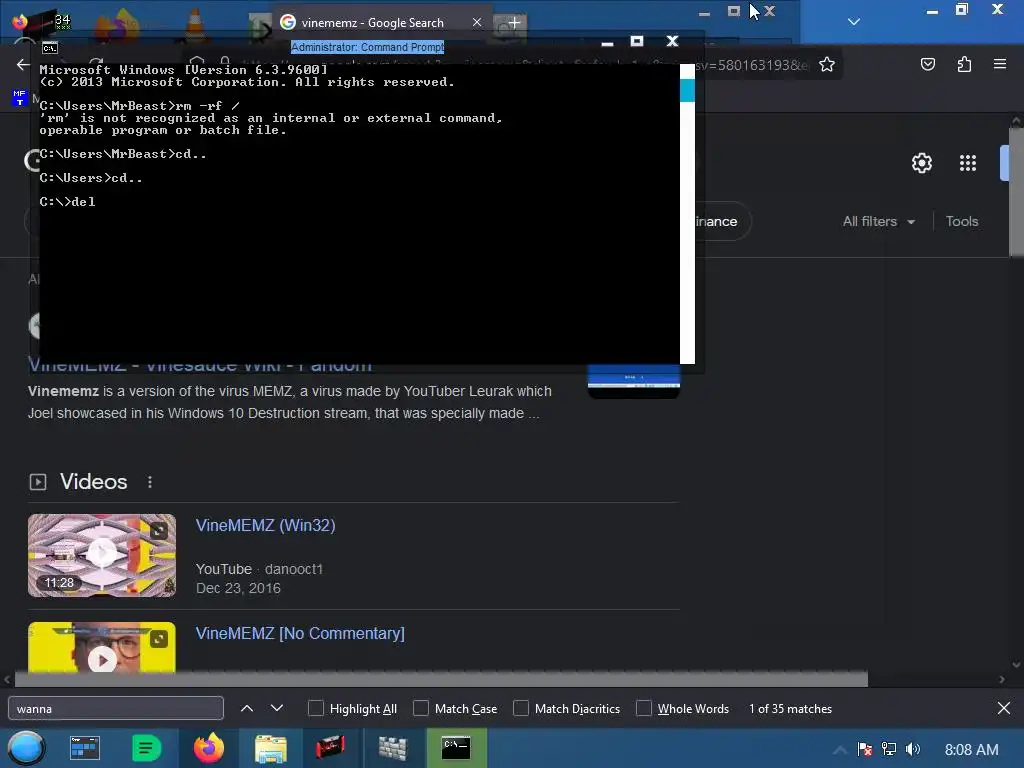The image size is (1024, 768).
Task: Open a new Firefox tab with the plus button
Action: 514,23
